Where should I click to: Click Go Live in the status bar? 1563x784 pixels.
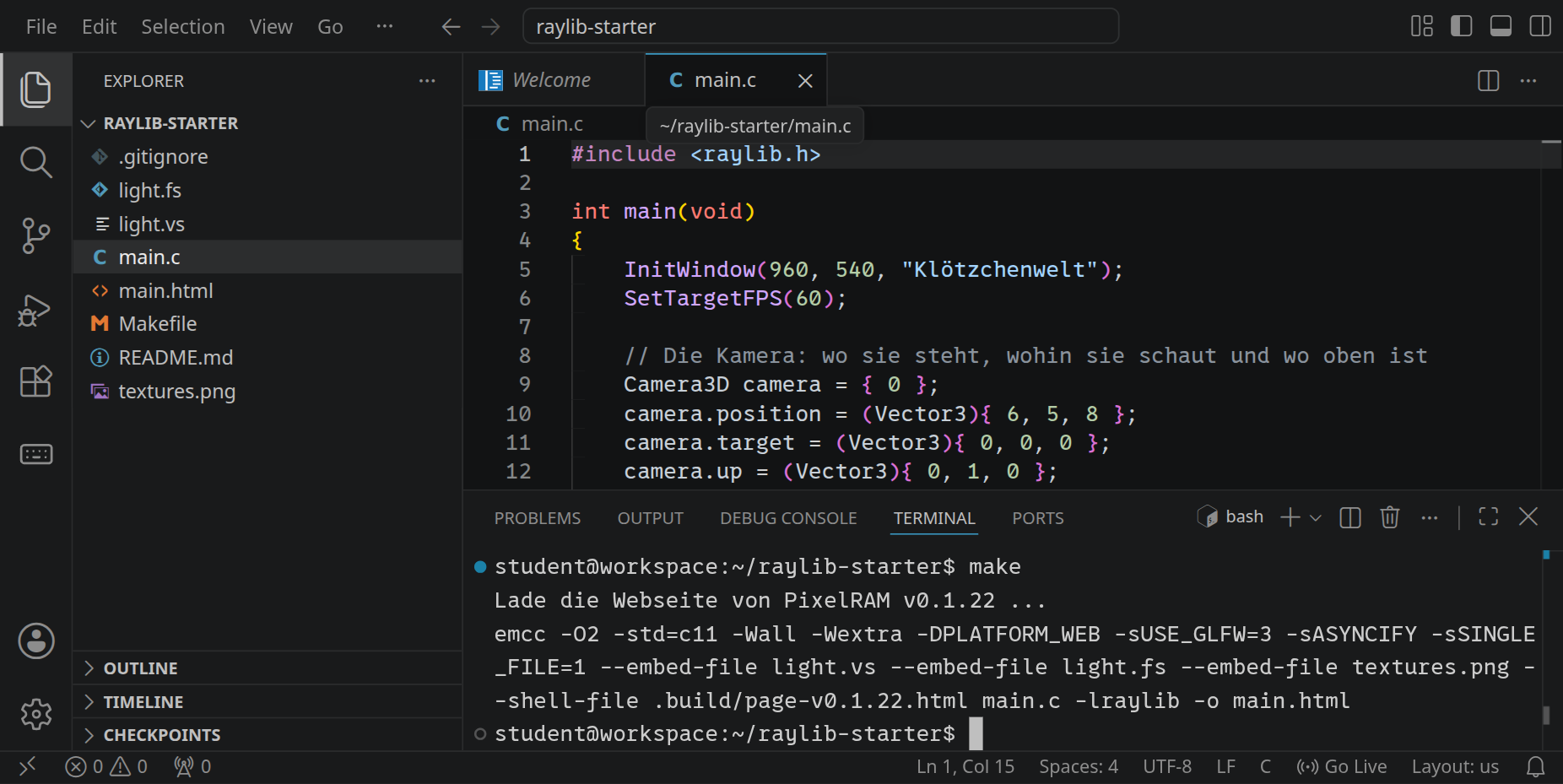pyautogui.click(x=1342, y=766)
